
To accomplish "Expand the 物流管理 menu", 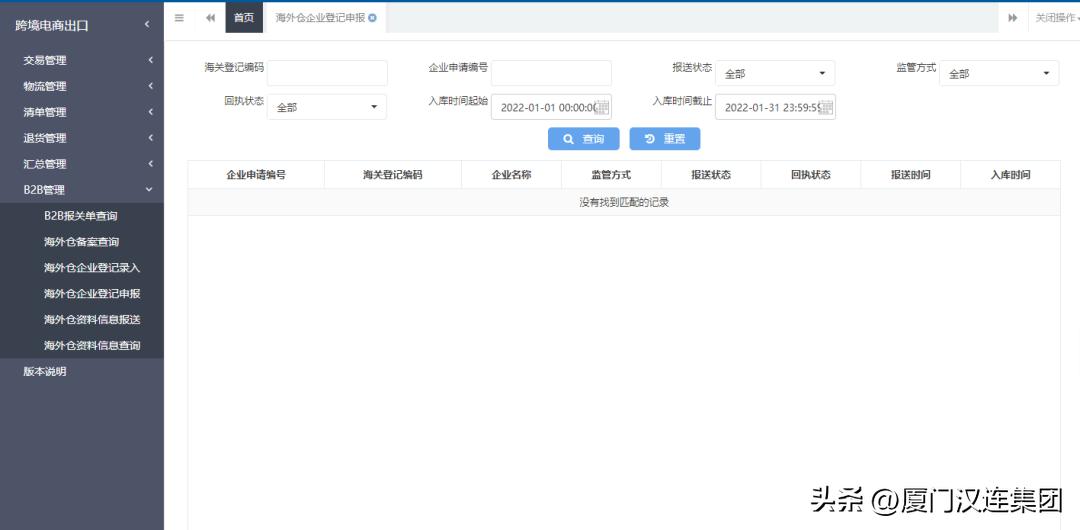I will click(82, 86).
